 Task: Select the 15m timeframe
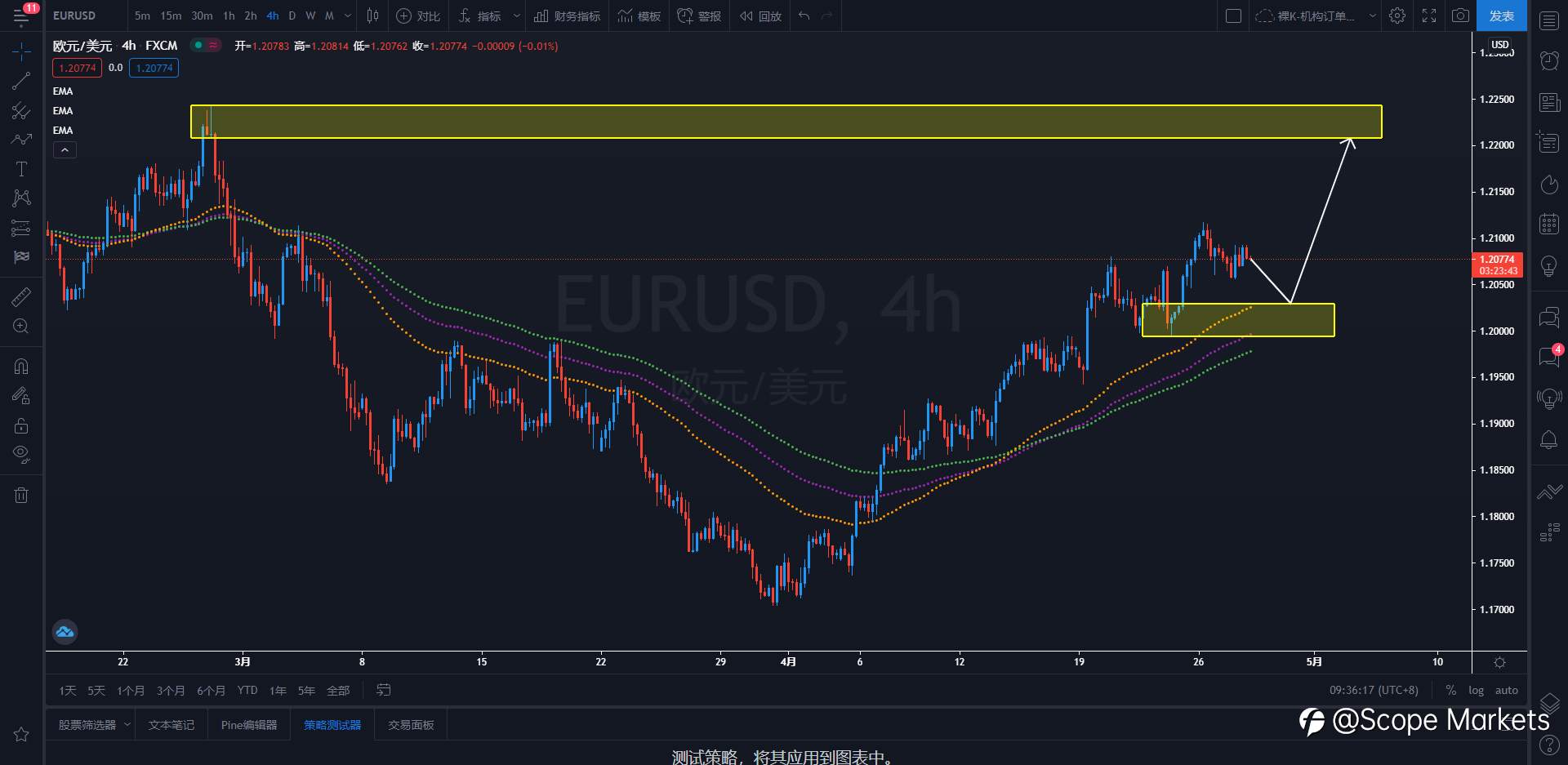click(171, 16)
